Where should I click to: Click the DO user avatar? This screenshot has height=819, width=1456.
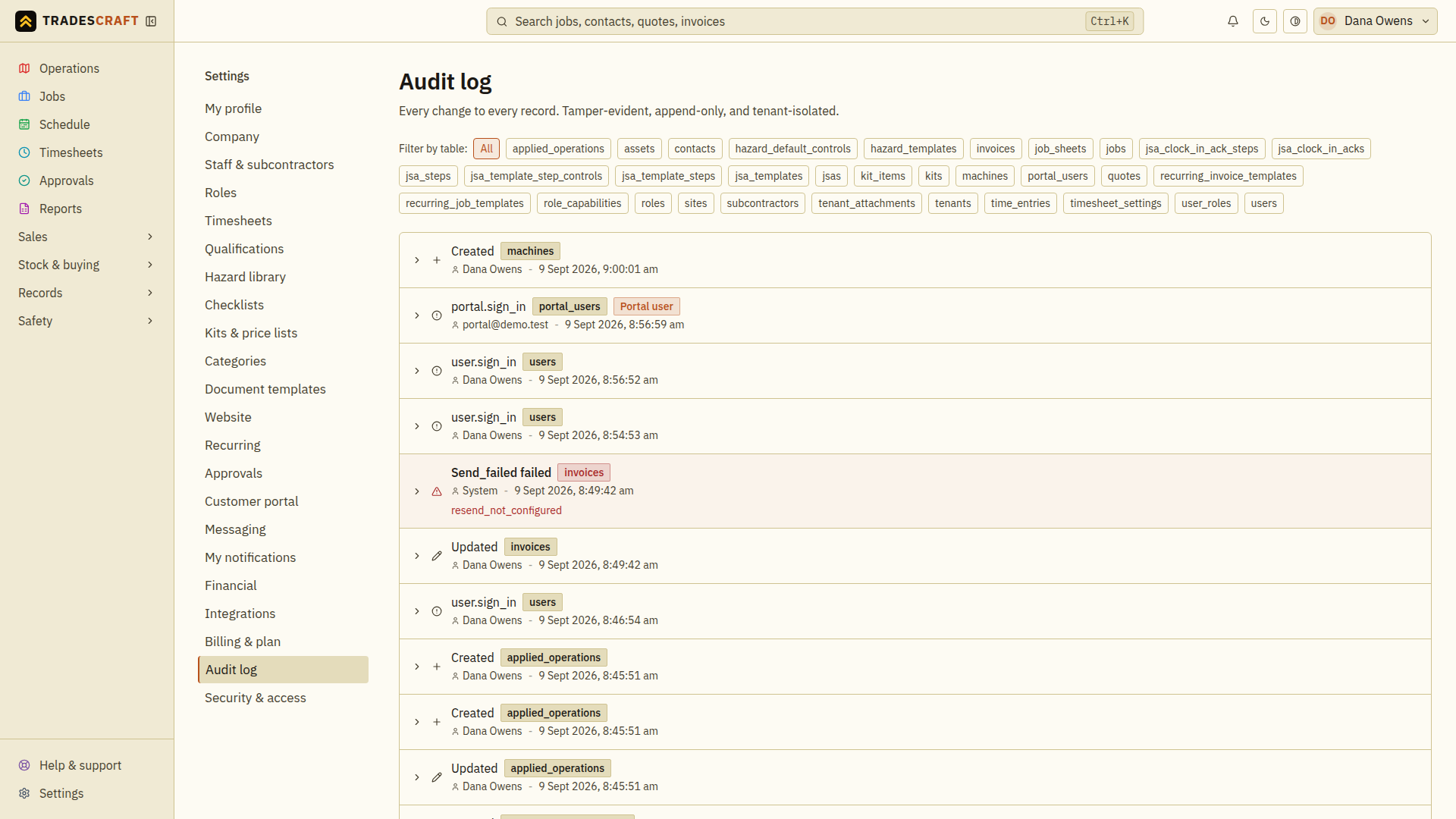tap(1328, 21)
